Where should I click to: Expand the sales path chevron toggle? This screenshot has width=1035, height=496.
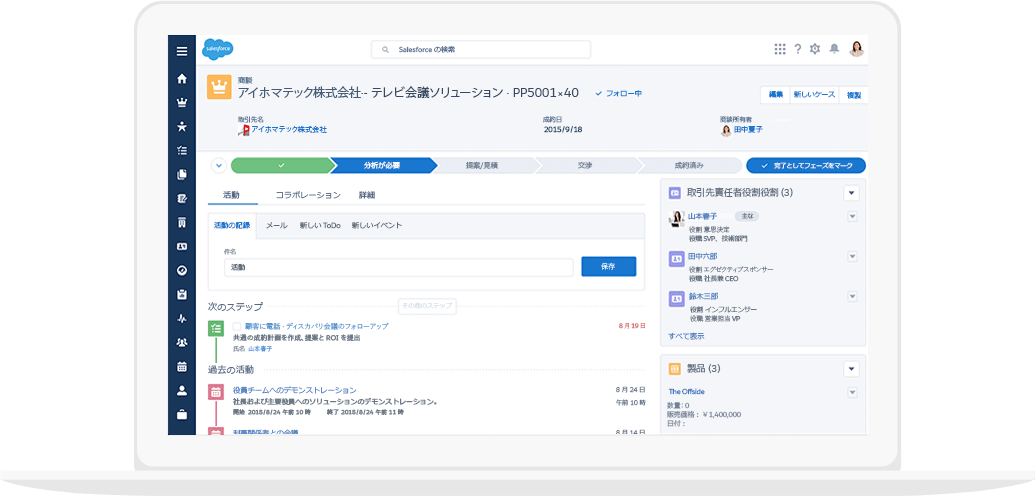218,166
